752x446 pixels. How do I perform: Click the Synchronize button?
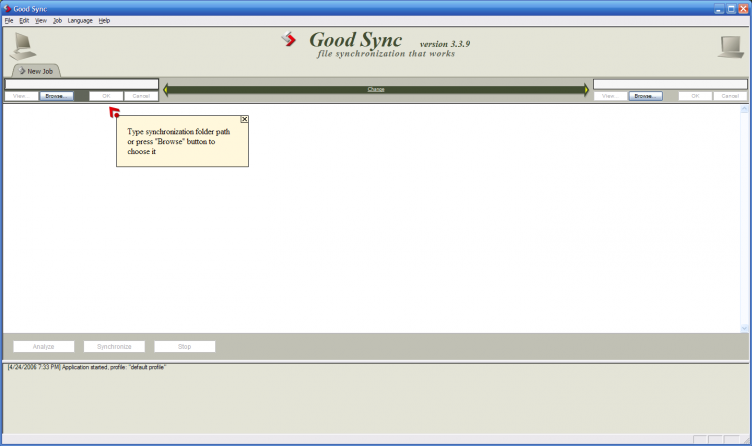click(x=114, y=346)
